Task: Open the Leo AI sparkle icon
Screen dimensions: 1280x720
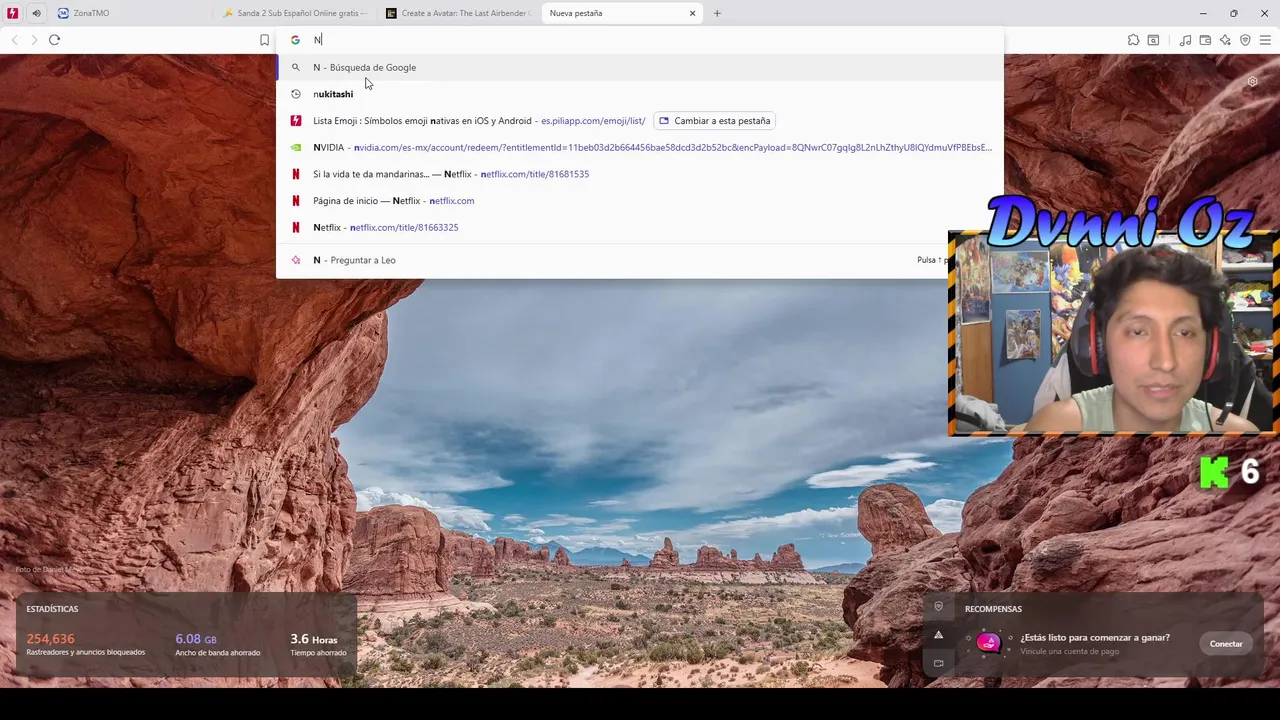Action: (x=1225, y=40)
